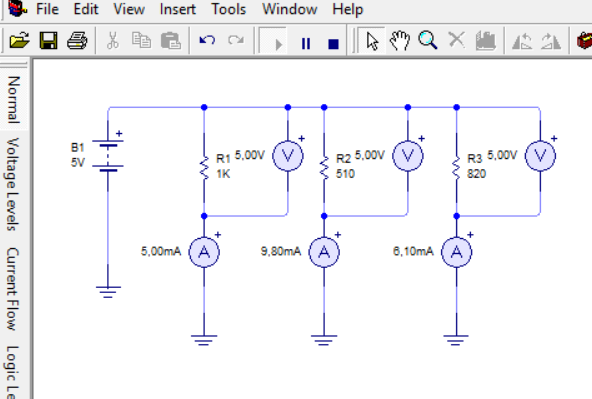This screenshot has height=399, width=592.
Task: Select the voltmeter next to R3
Action: (x=540, y=156)
